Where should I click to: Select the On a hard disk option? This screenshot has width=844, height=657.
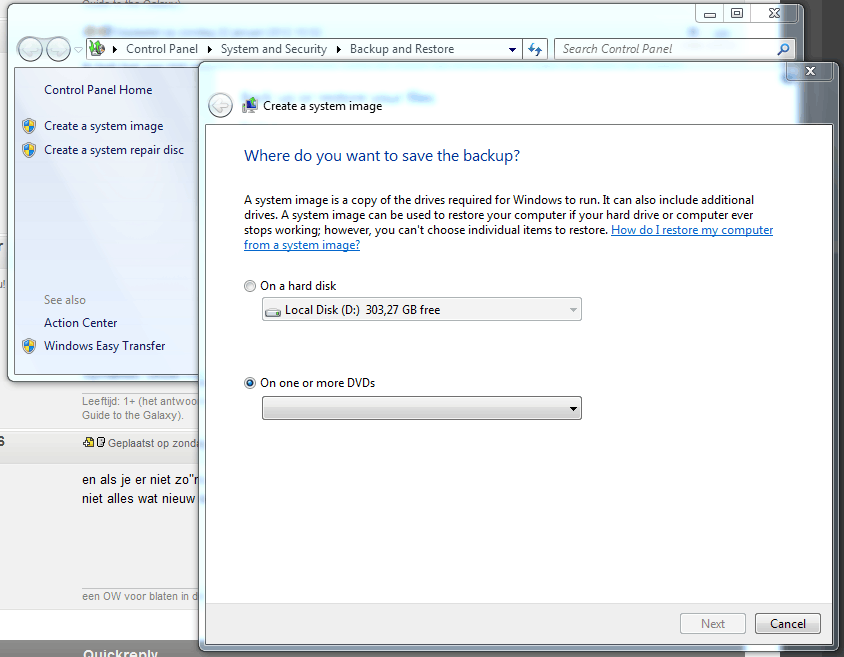[249, 286]
